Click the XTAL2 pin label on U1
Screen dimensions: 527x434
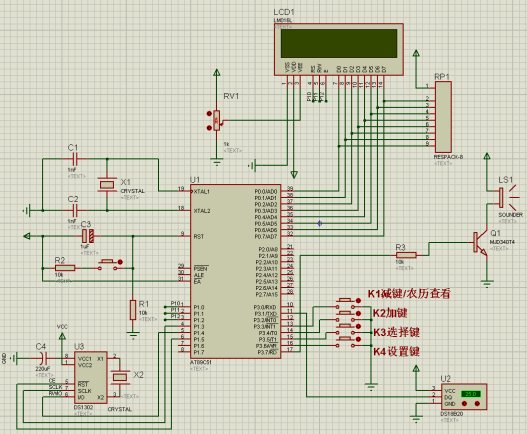click(202, 211)
